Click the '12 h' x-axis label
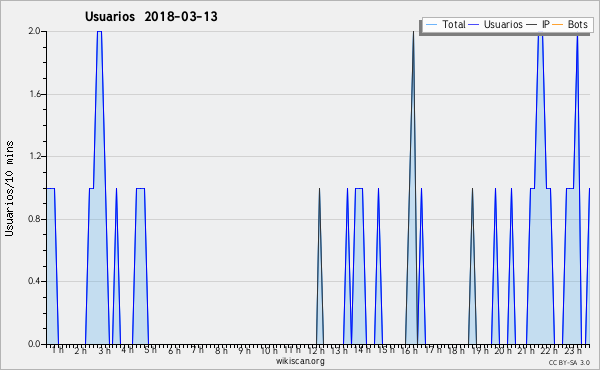 [x=316, y=350]
